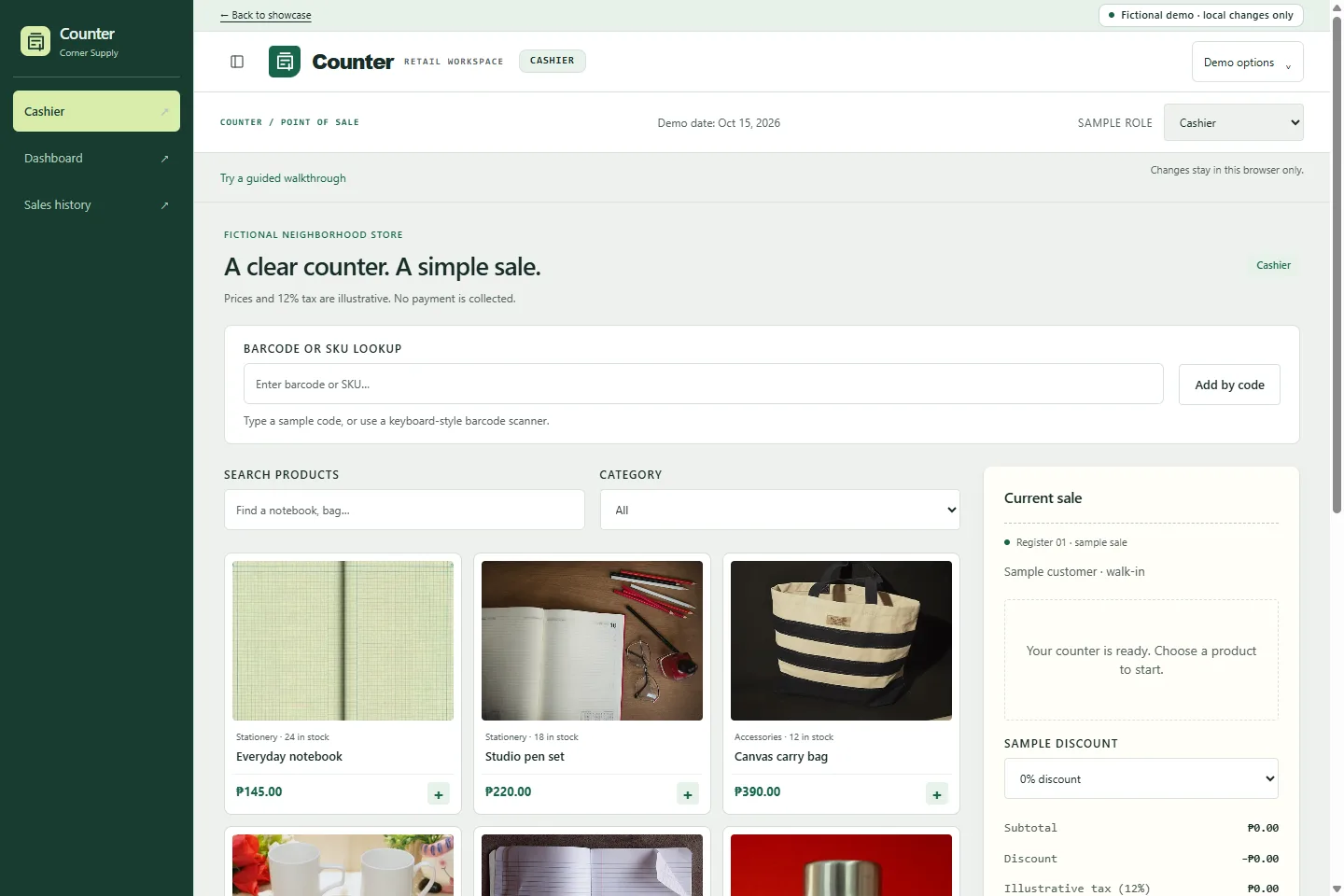Open Sales history from the sidebar
This screenshot has height=896, width=1344.
[96, 204]
